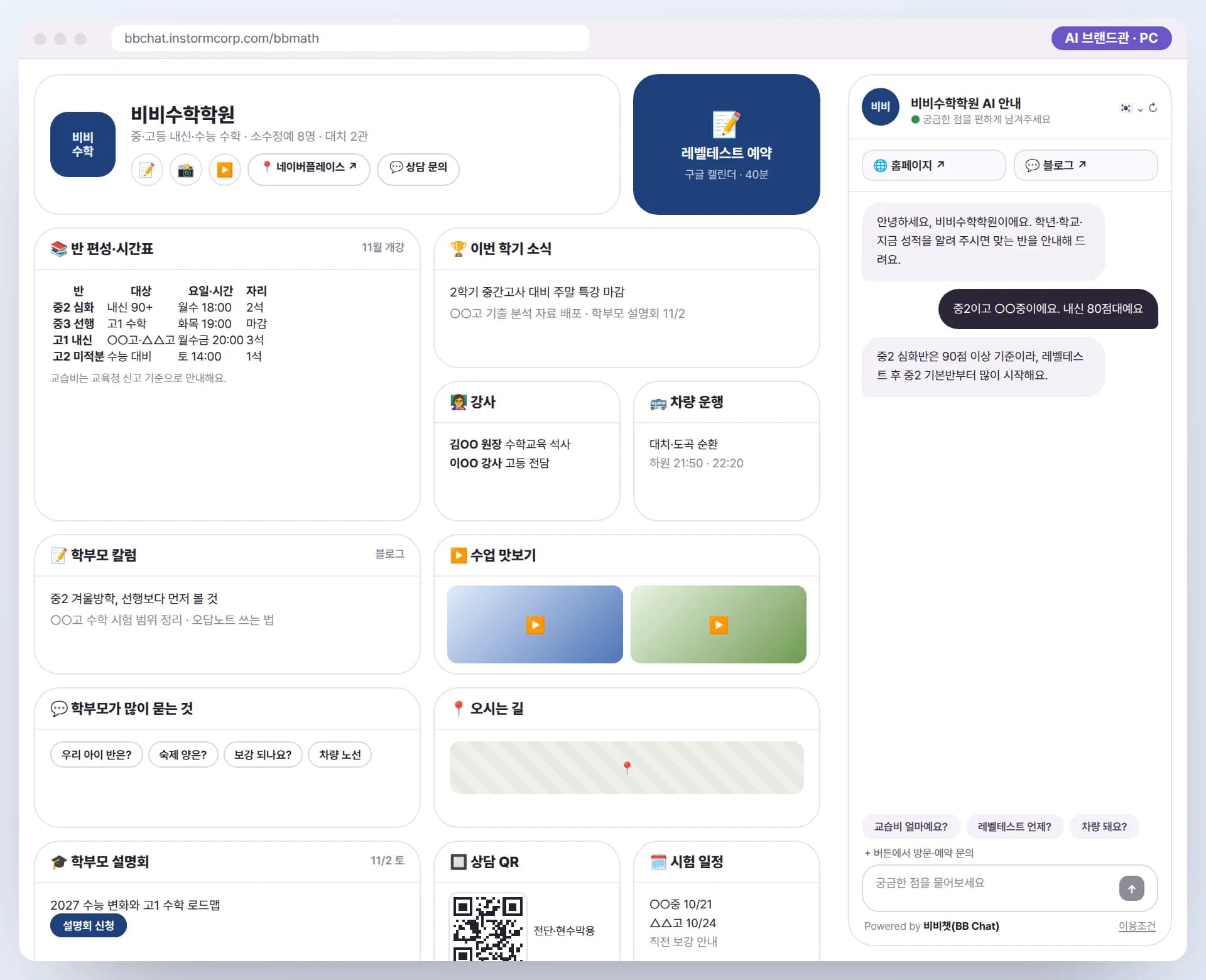Viewport: 1206px width, 980px height.
Task: Click the map pin in 오시는 길
Action: pyautogui.click(x=627, y=768)
